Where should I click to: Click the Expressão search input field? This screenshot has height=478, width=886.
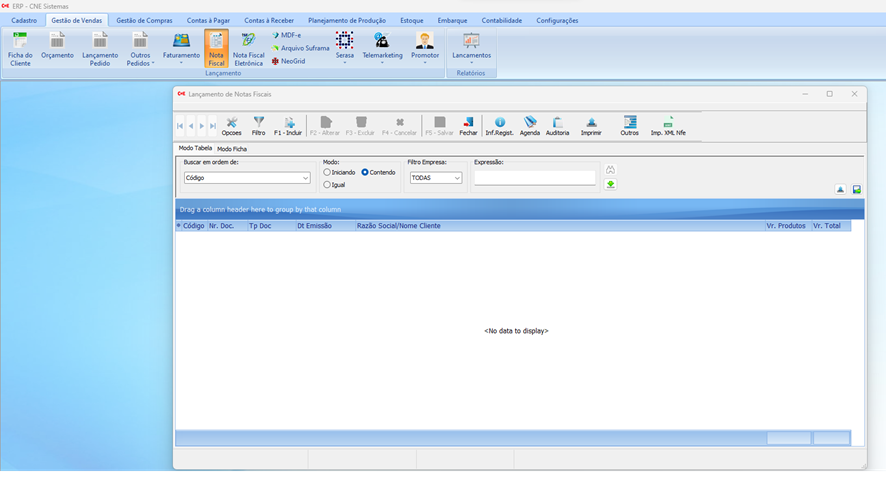click(x=534, y=178)
